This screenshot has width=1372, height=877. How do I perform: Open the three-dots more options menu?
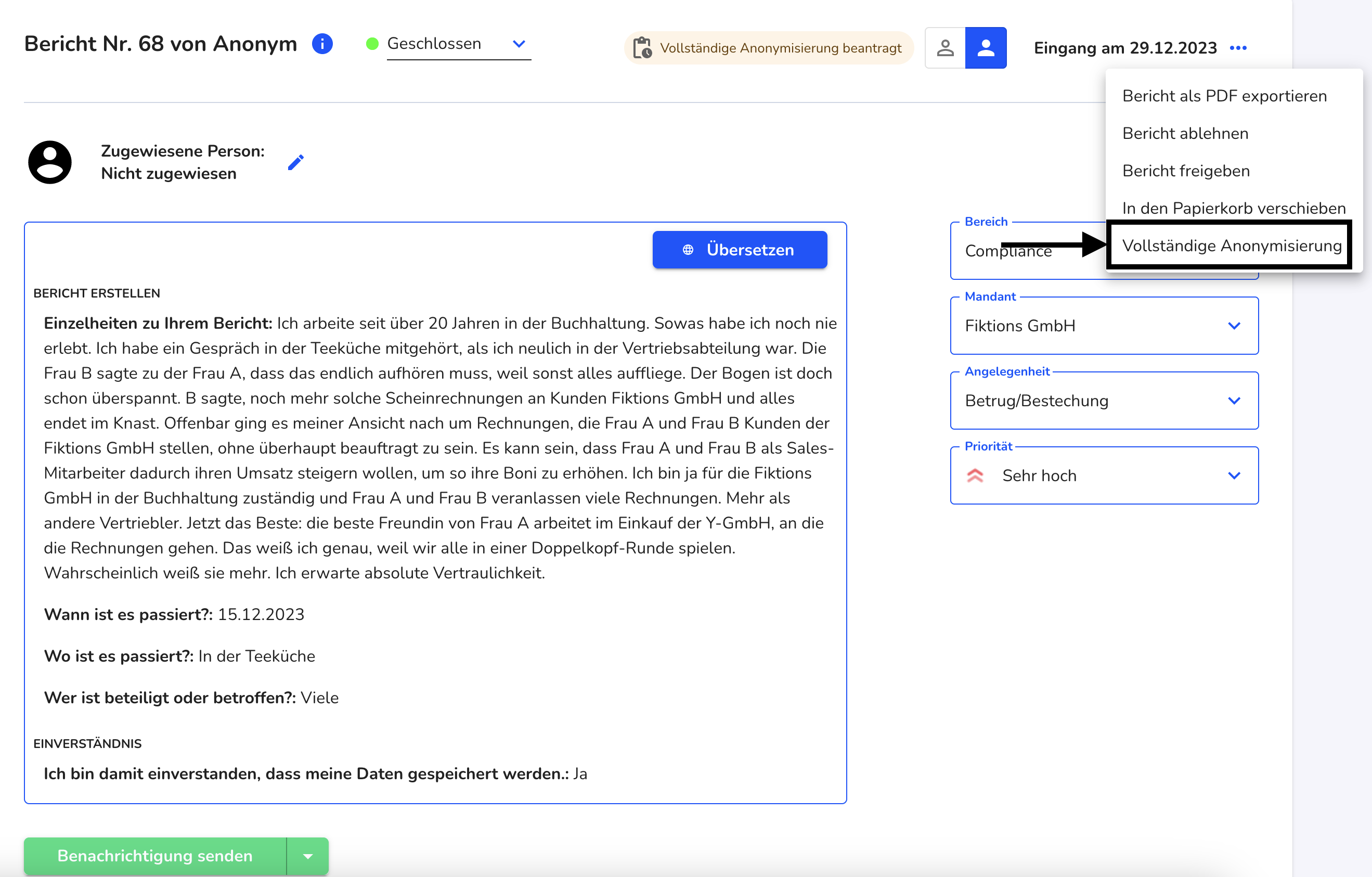coord(1239,48)
